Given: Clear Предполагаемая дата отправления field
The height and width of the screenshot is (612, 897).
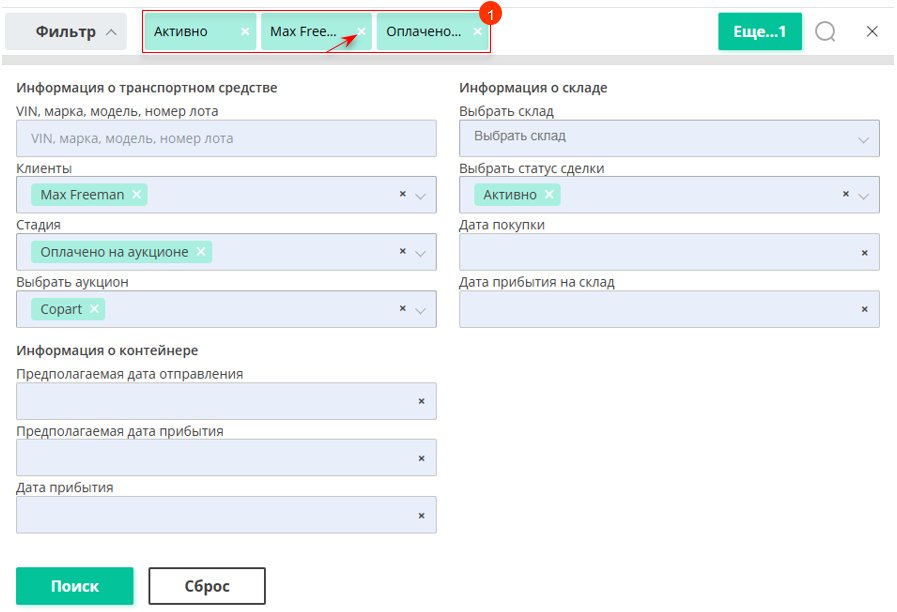Looking at the screenshot, I should click(421, 401).
